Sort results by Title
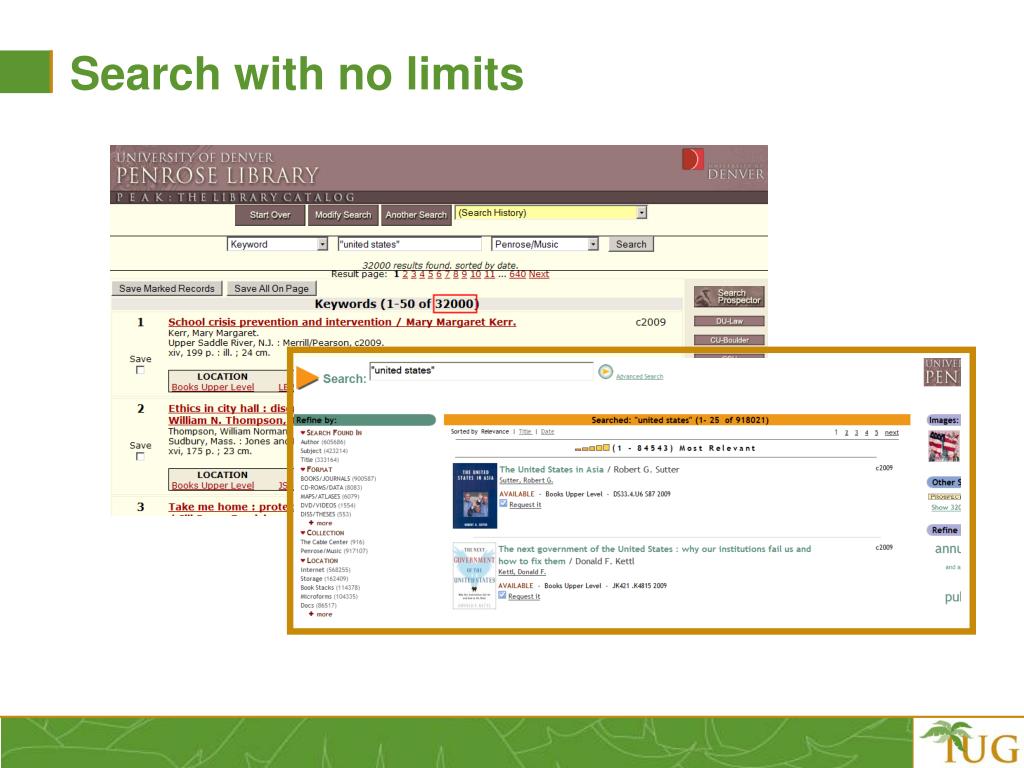The width and height of the screenshot is (1024, 768). 525,432
